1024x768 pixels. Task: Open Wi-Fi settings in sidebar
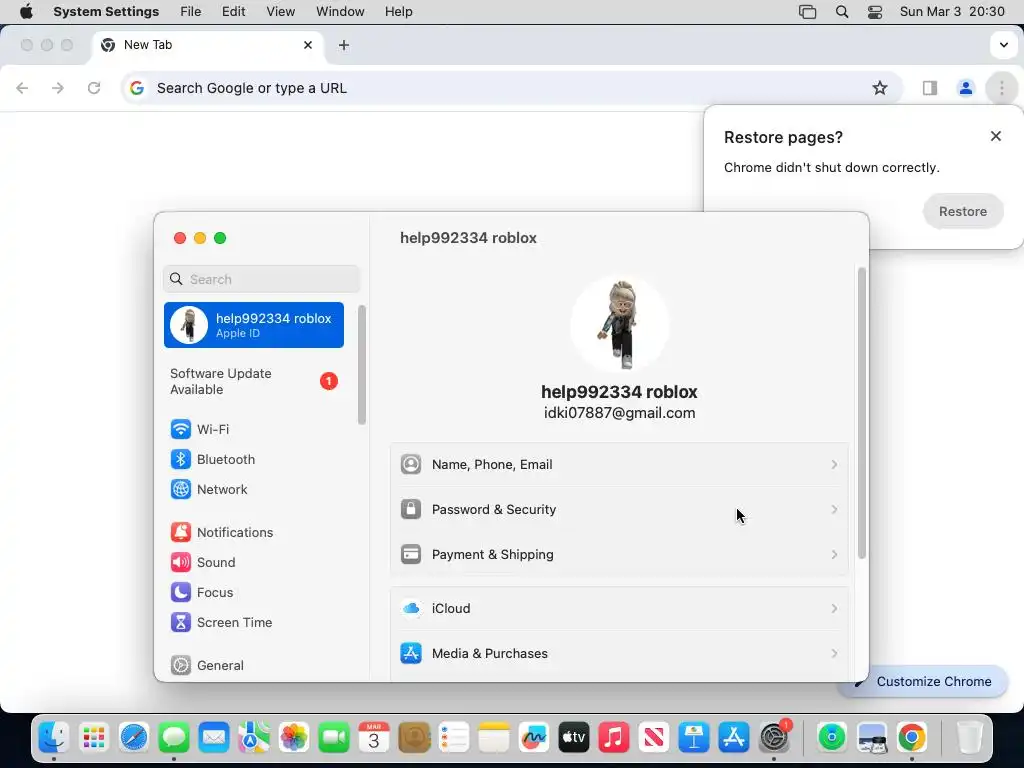click(200, 429)
